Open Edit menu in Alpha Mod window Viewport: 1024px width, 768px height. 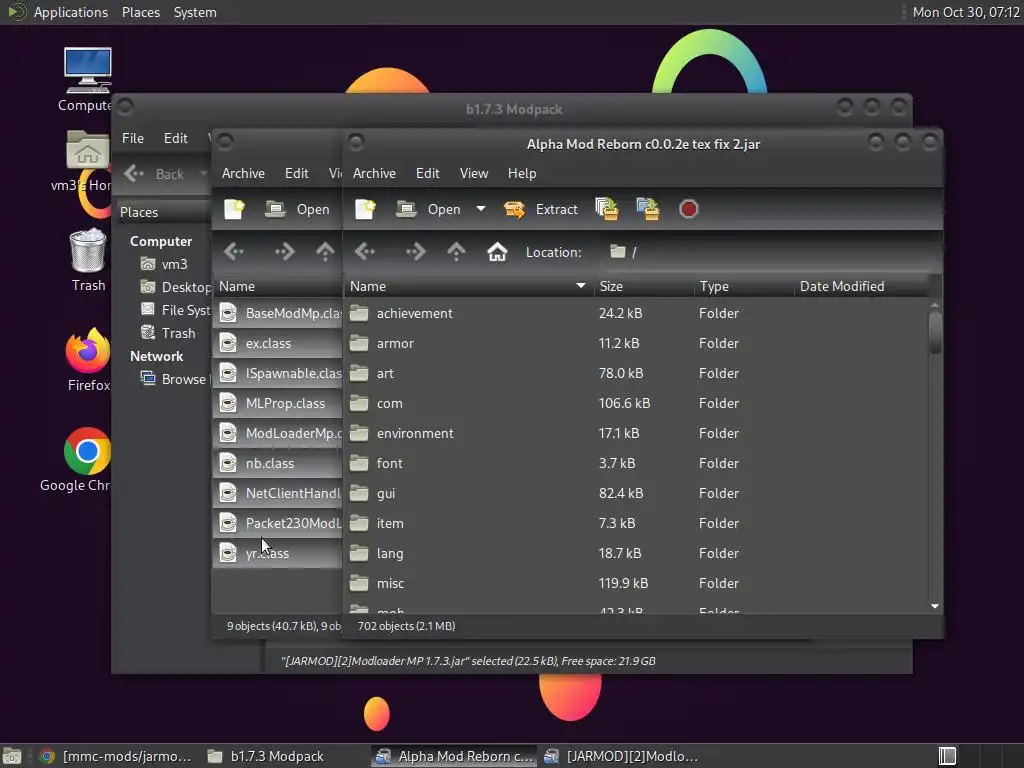428,173
